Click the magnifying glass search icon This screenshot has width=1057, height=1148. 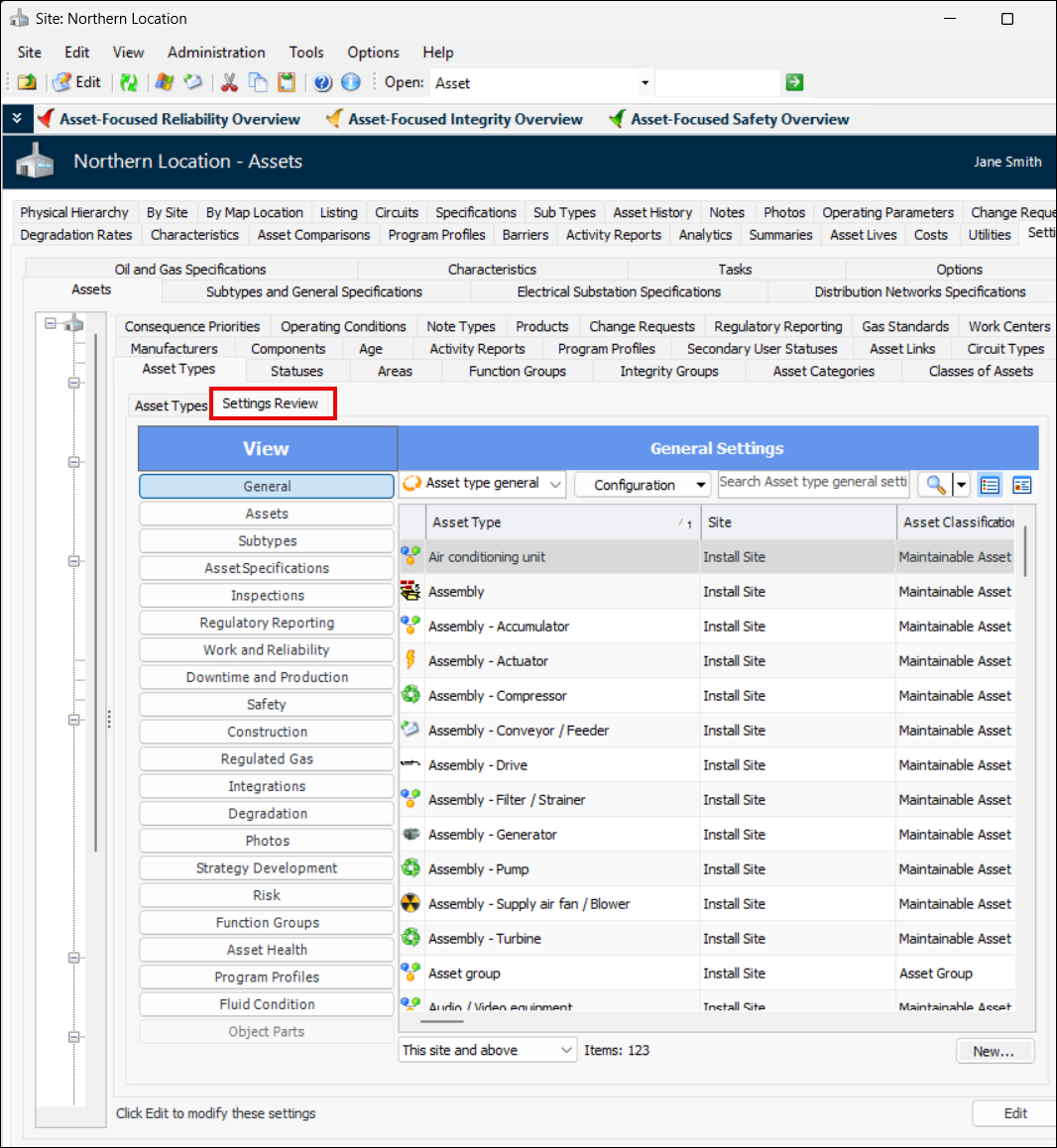(x=934, y=485)
